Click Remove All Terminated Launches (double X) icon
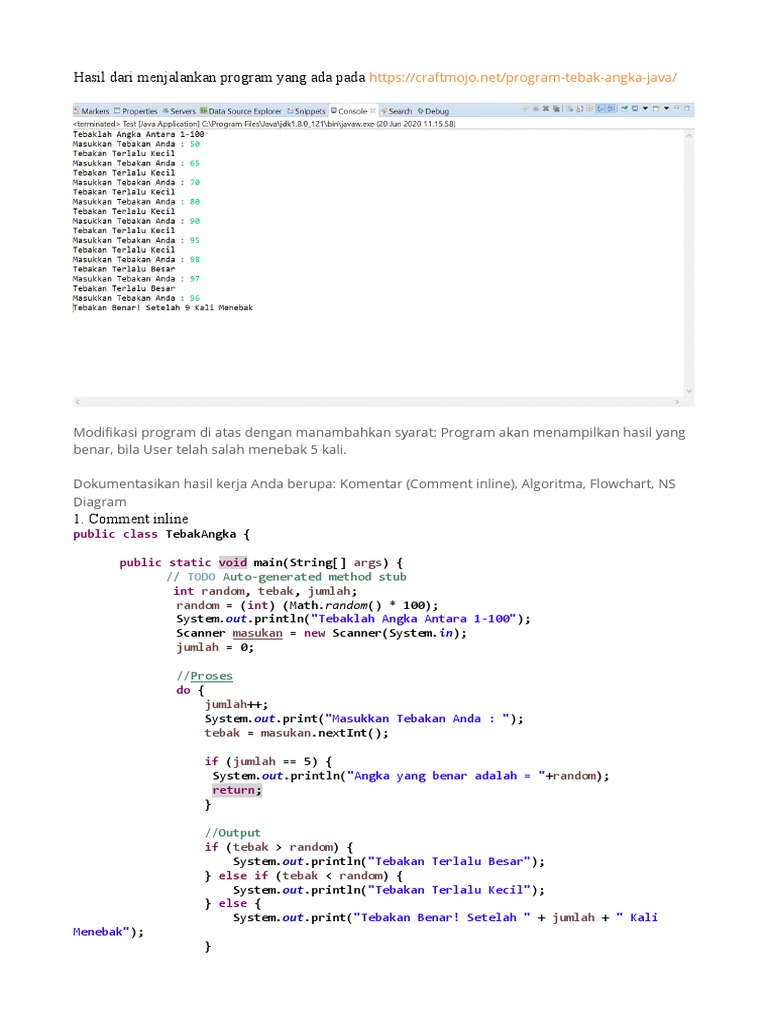Viewport: 768px width, 1024px height. click(556, 108)
